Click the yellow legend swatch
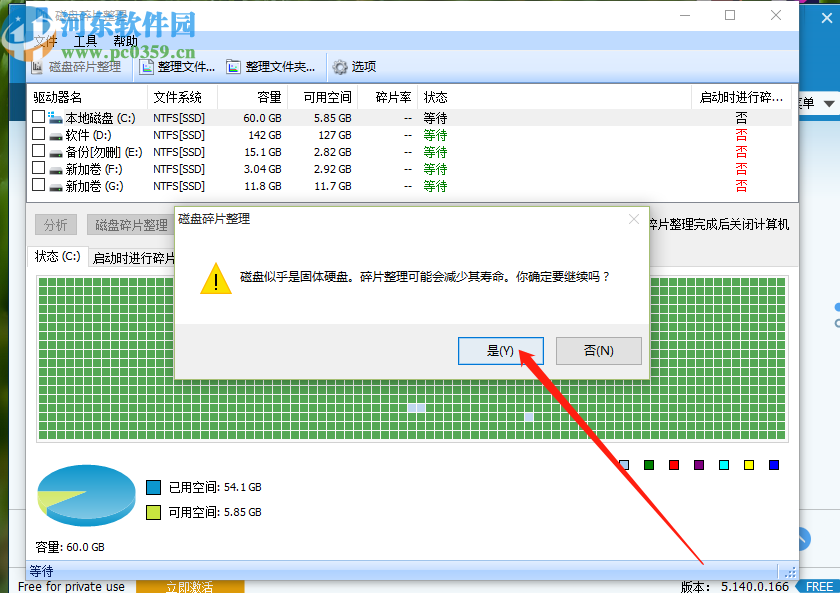Viewport: 840px width, 593px height. (749, 465)
